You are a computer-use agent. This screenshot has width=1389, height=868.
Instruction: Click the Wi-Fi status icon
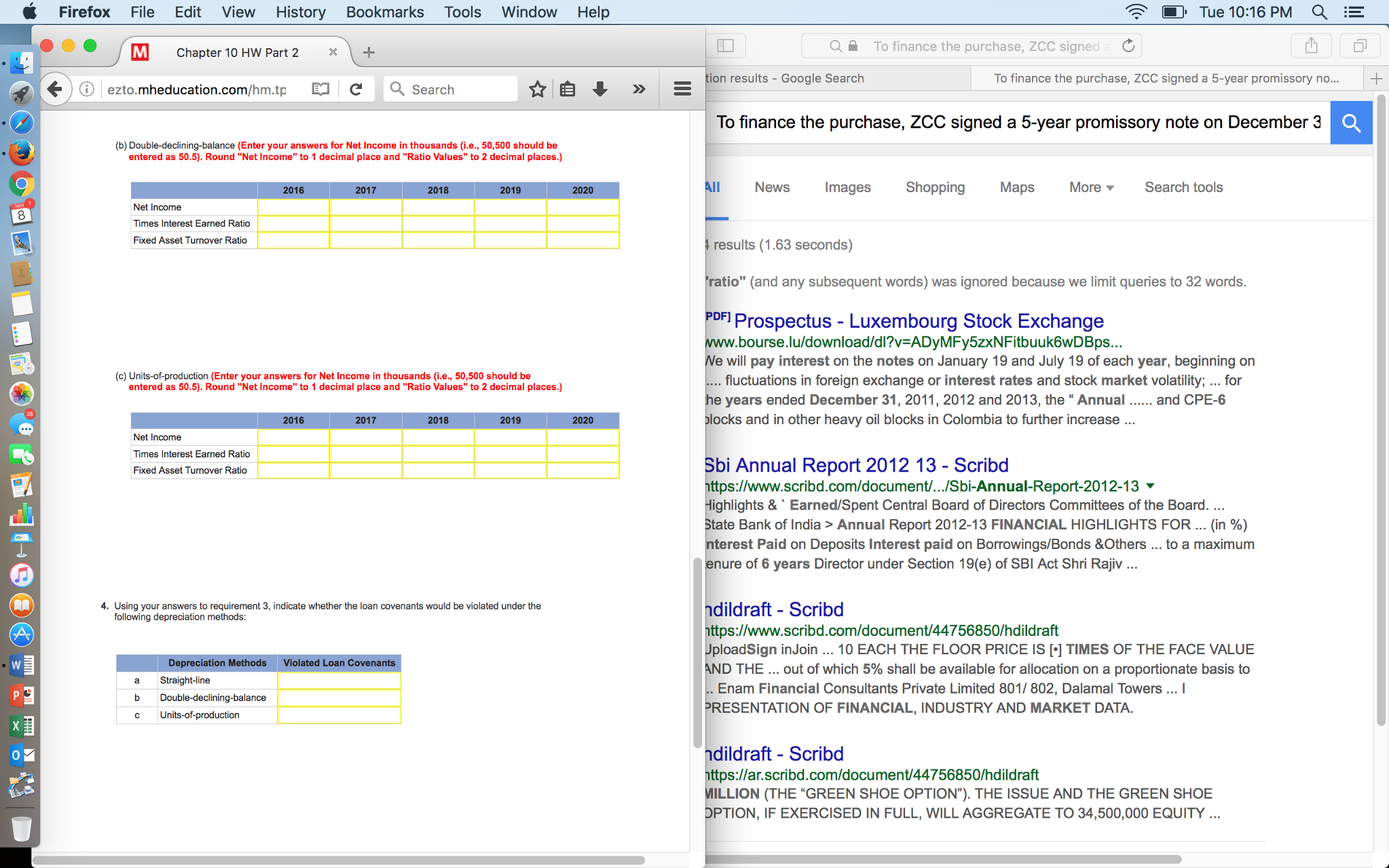(x=1136, y=12)
